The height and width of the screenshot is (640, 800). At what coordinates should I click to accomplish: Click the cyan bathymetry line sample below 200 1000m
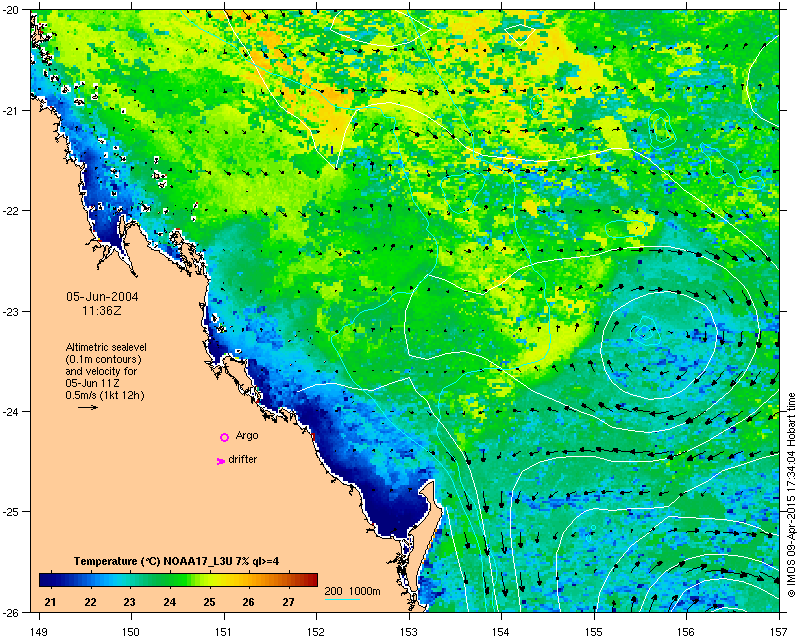point(342,599)
